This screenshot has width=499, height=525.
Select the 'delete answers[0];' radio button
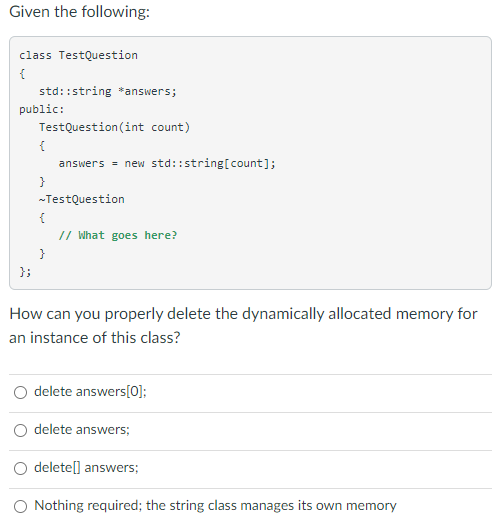pos(20,392)
